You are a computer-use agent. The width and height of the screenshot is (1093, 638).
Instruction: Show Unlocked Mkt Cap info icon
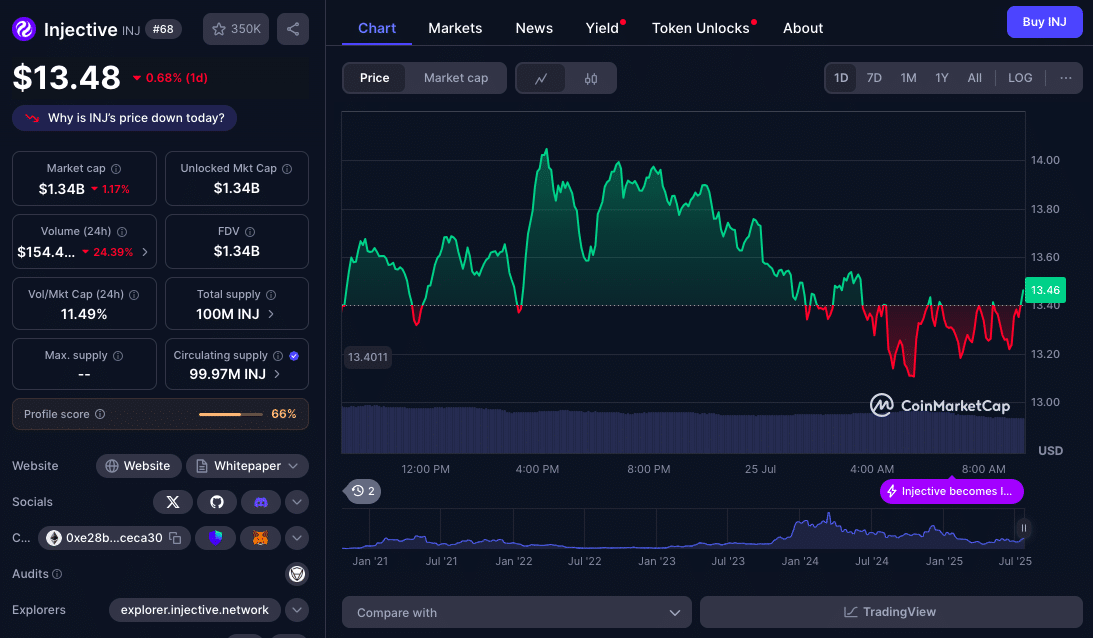(x=287, y=169)
